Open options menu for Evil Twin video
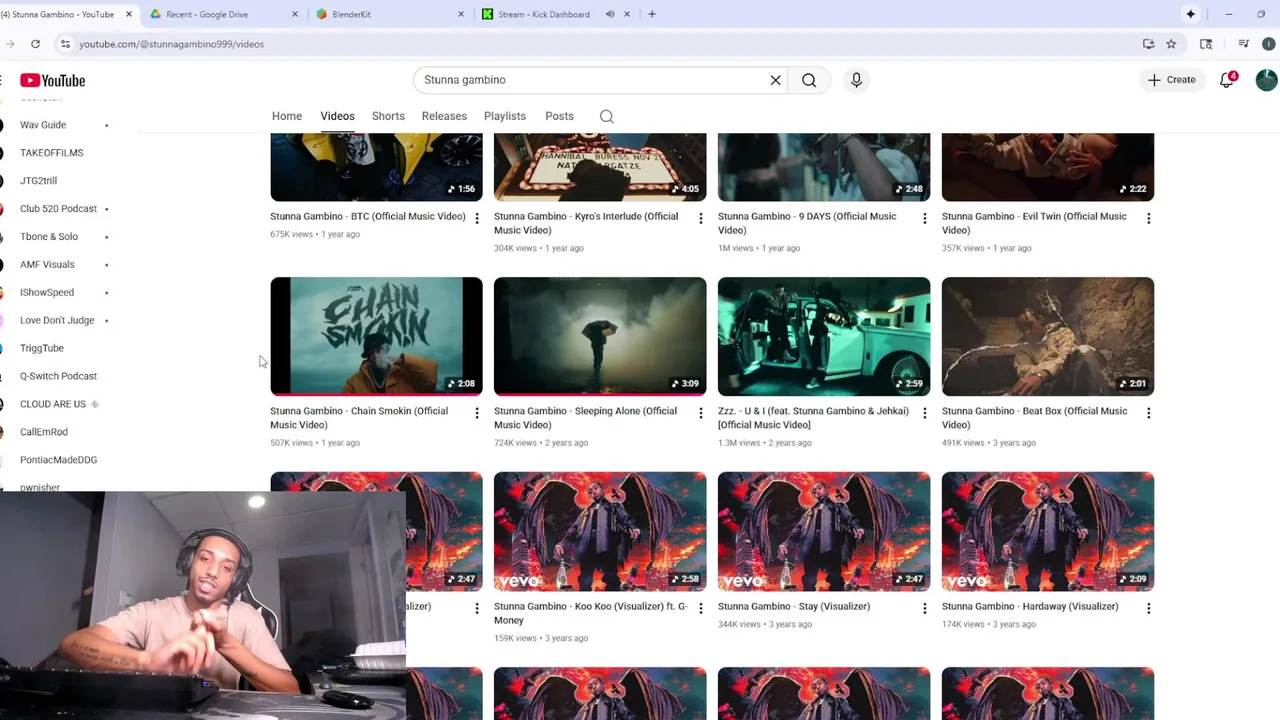Image resolution: width=1280 pixels, height=720 pixels. (1148, 217)
